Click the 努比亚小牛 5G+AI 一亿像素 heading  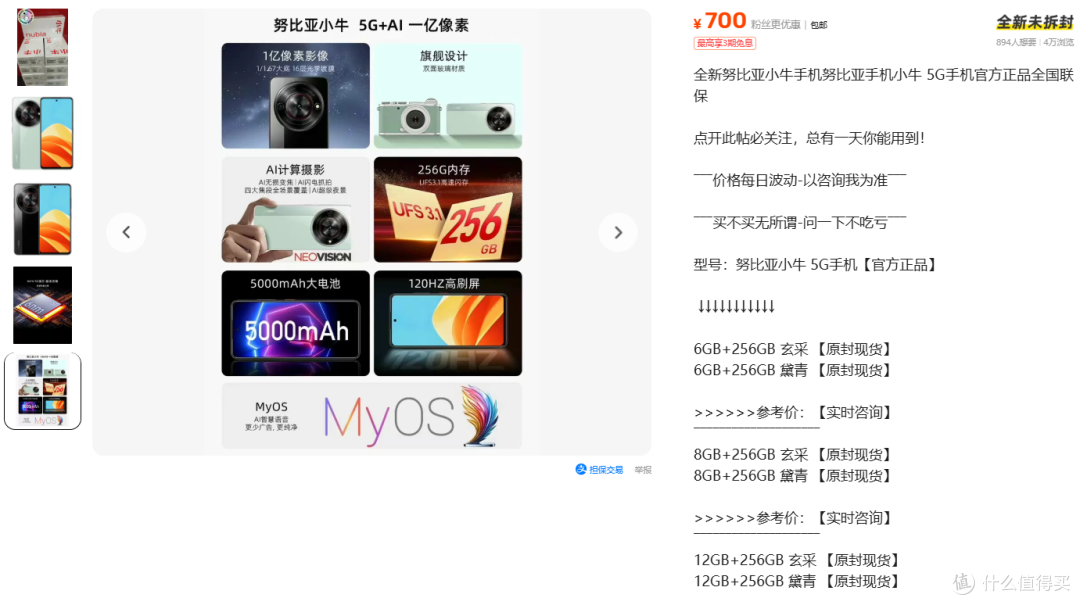[x=371, y=25]
